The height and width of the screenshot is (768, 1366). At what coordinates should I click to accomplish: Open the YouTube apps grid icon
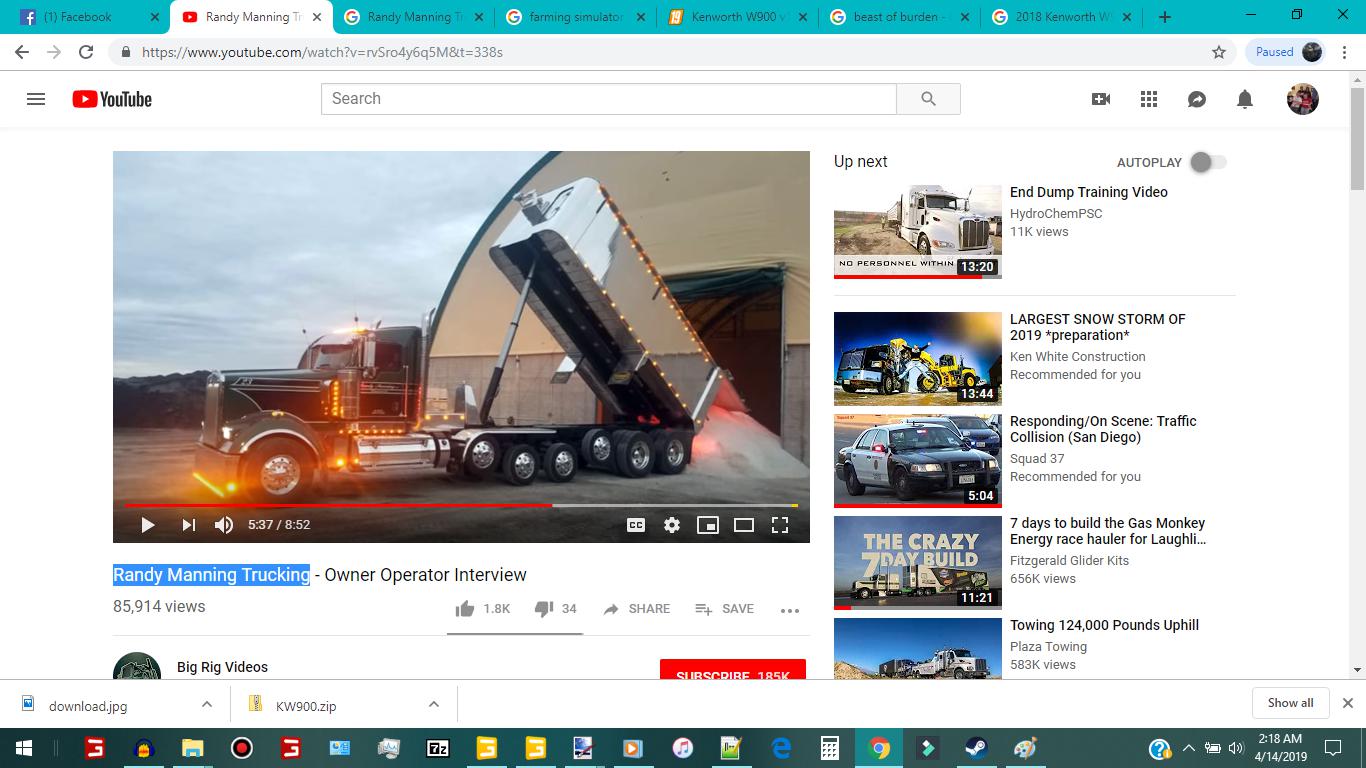pyautogui.click(x=1149, y=99)
